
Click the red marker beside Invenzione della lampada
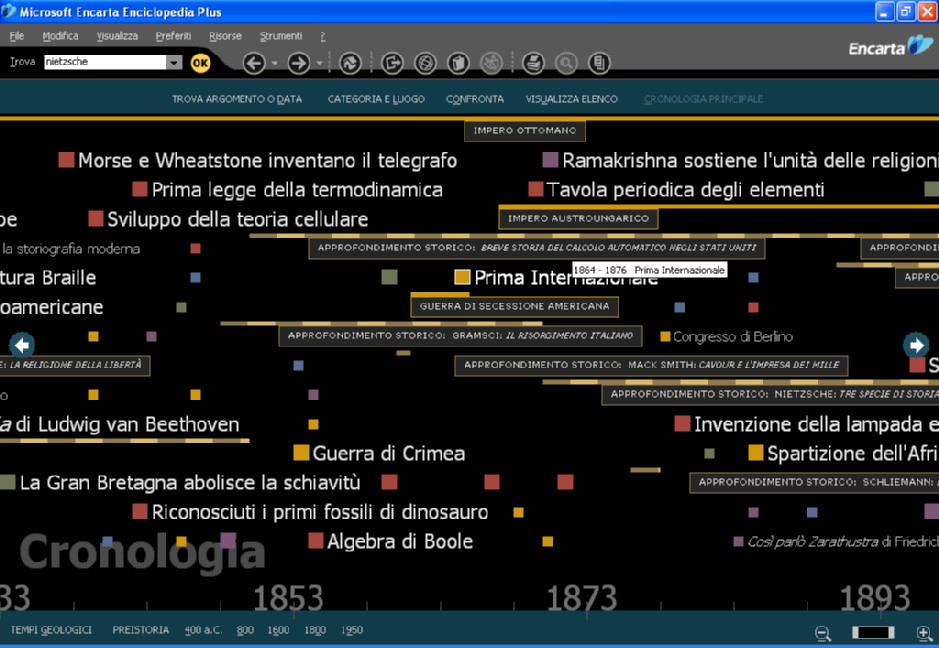pos(683,424)
